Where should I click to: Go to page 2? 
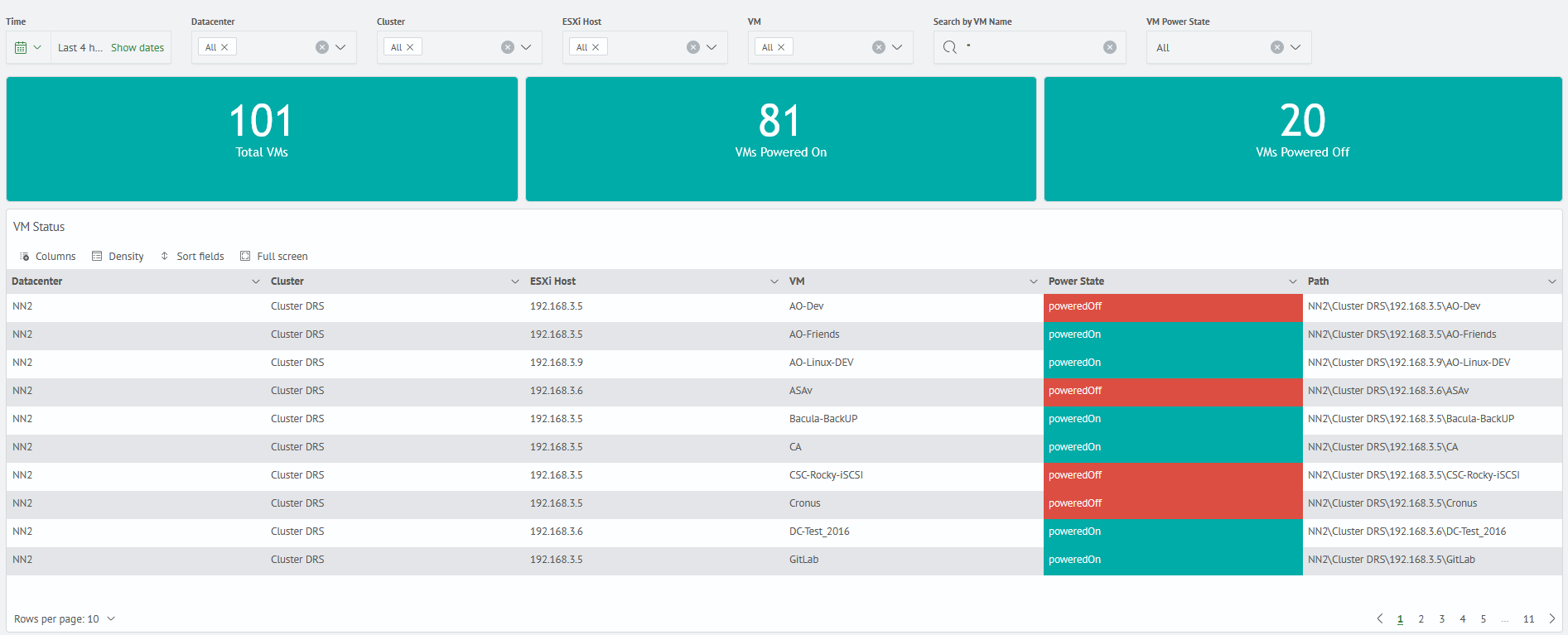click(1421, 619)
